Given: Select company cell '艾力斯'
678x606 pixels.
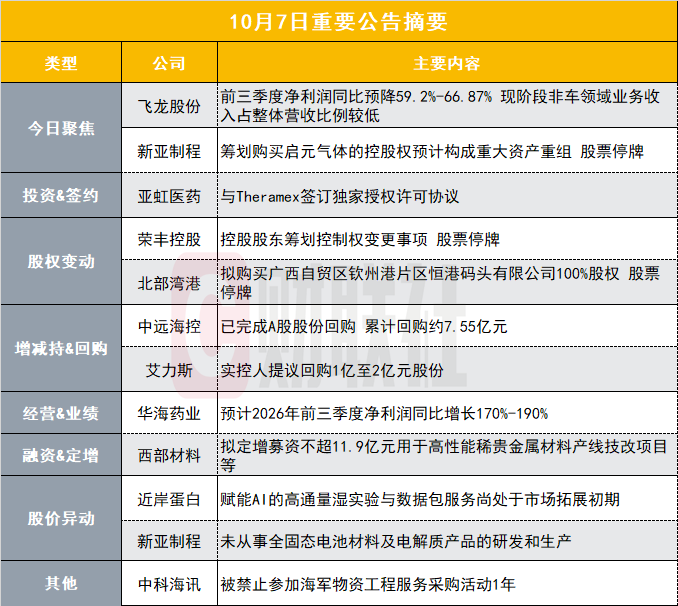Looking at the screenshot, I should (169, 370).
